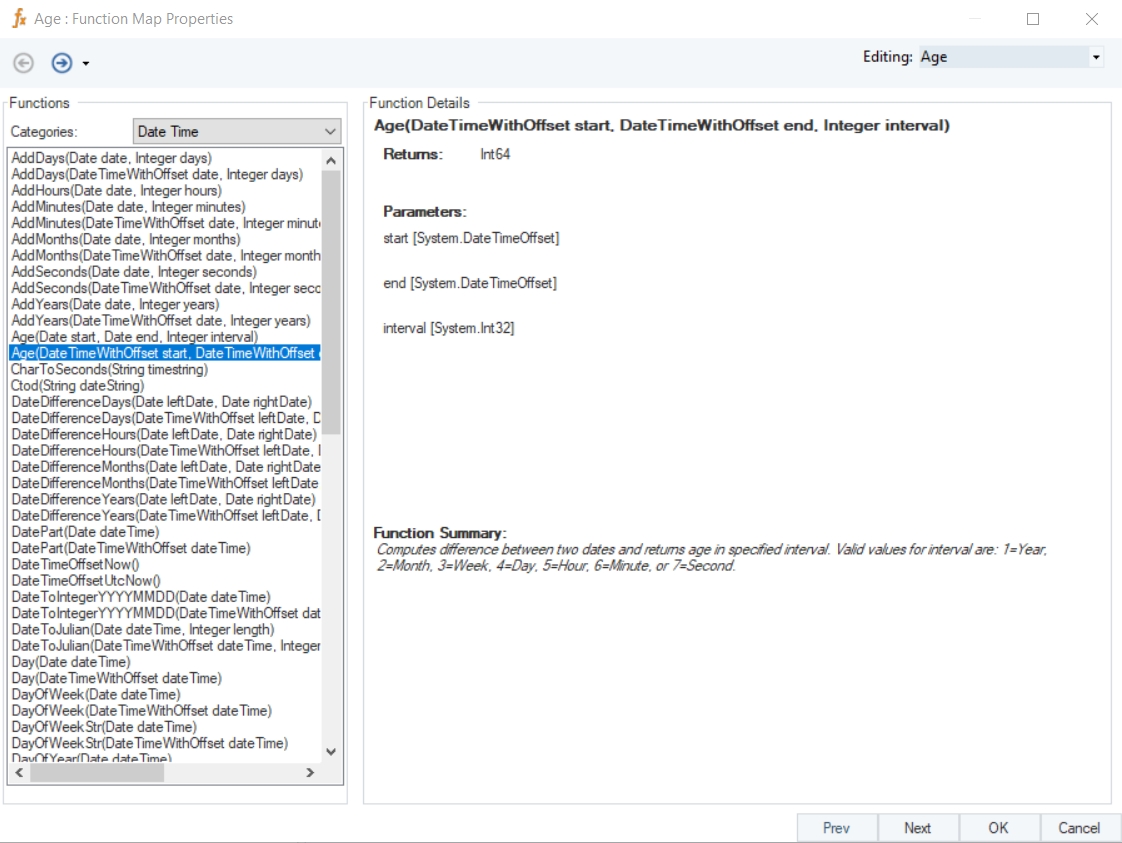The width and height of the screenshot is (1122, 843).
Task: Open the forward arrow dropdown caret
Action: click(x=86, y=64)
